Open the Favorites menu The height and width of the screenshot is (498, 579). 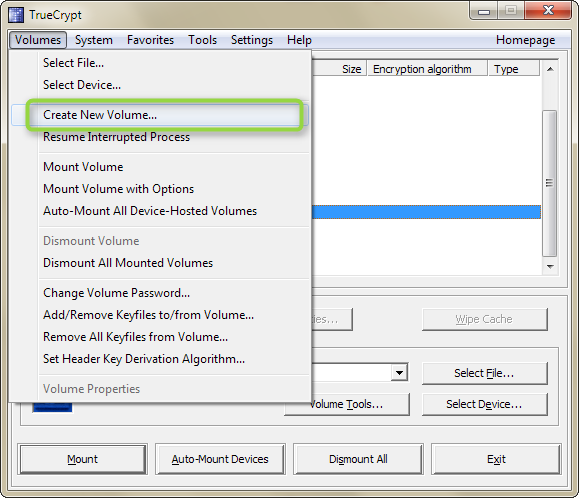point(150,40)
